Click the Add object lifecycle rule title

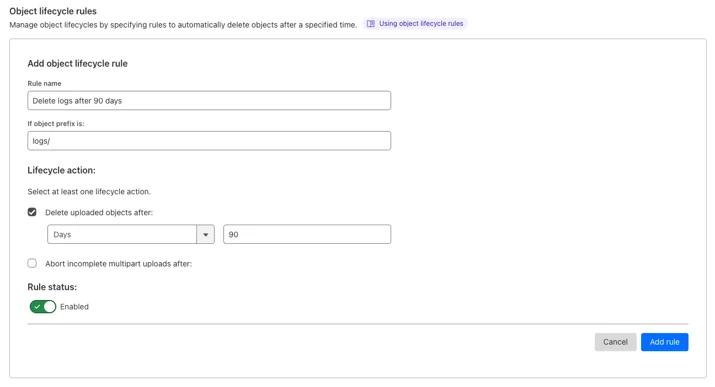(78, 63)
